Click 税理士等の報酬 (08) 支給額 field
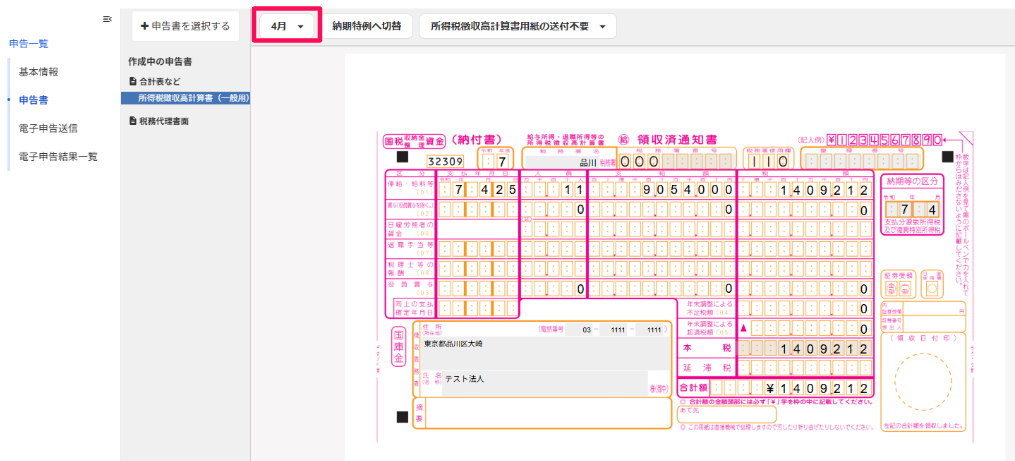 coord(662,269)
